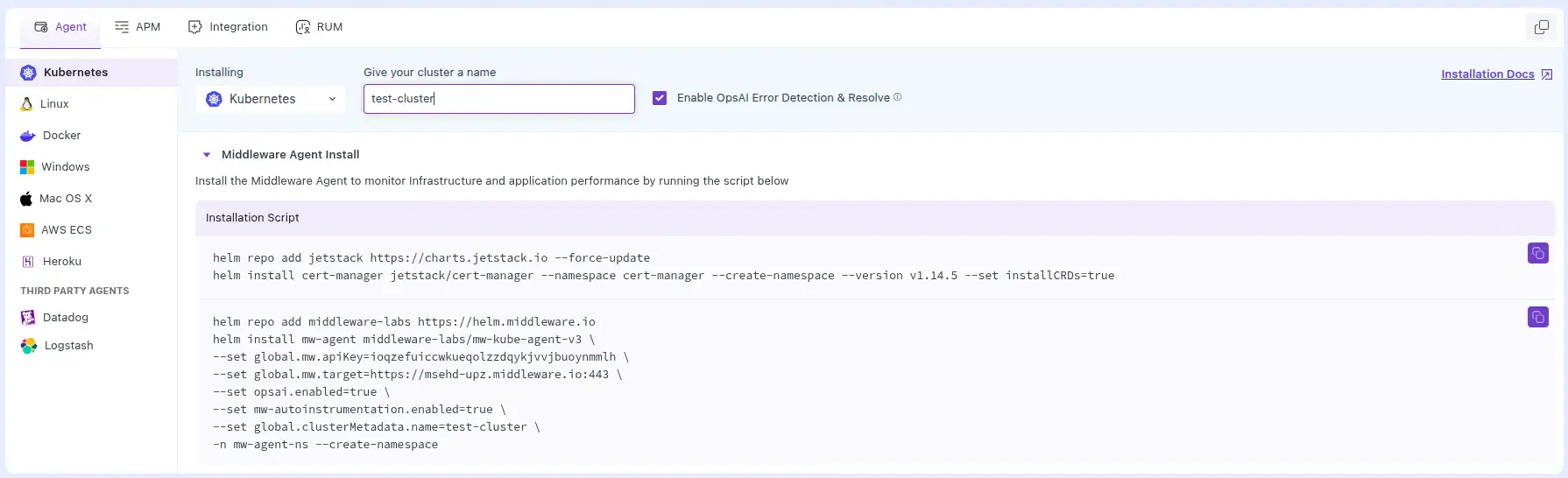Click the Heroku logo icon
1568x478 pixels.
(x=27, y=262)
